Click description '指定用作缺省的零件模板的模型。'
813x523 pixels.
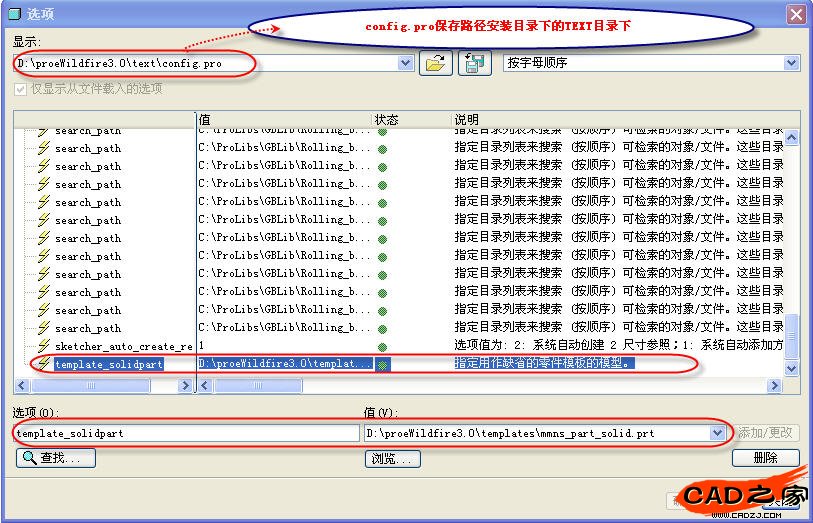[544, 363]
